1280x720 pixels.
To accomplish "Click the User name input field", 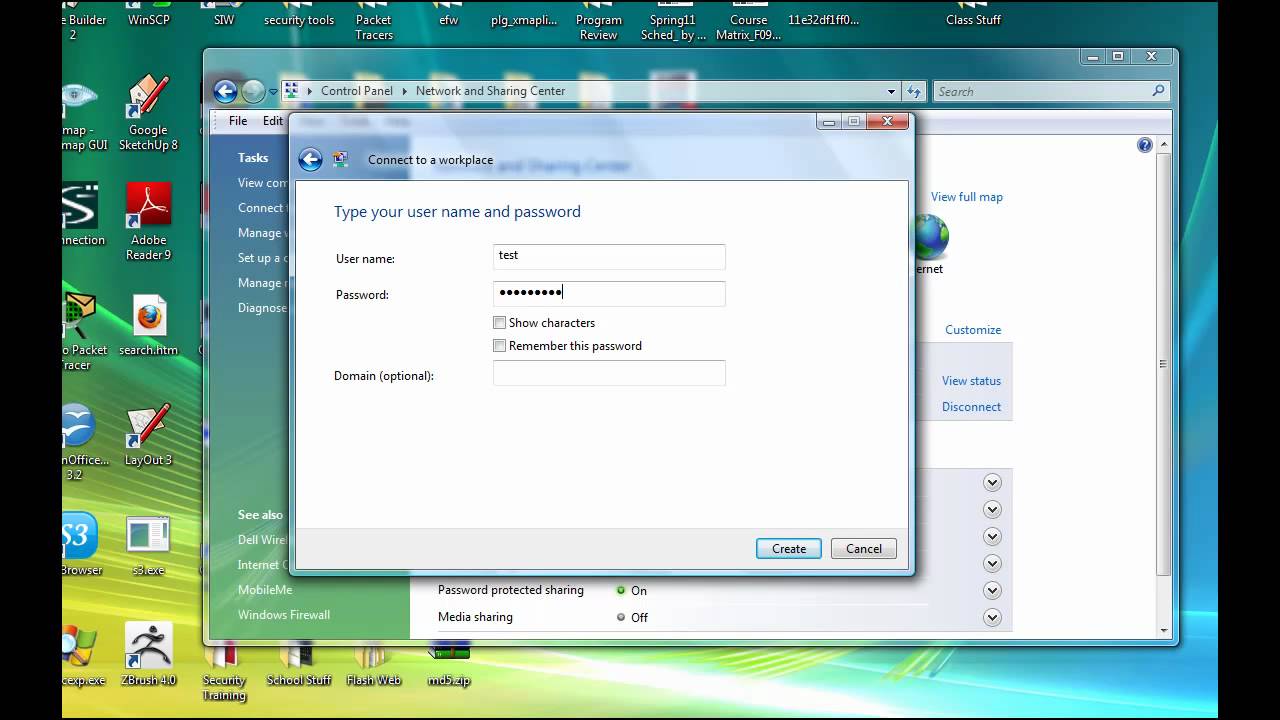I will click(x=609, y=256).
